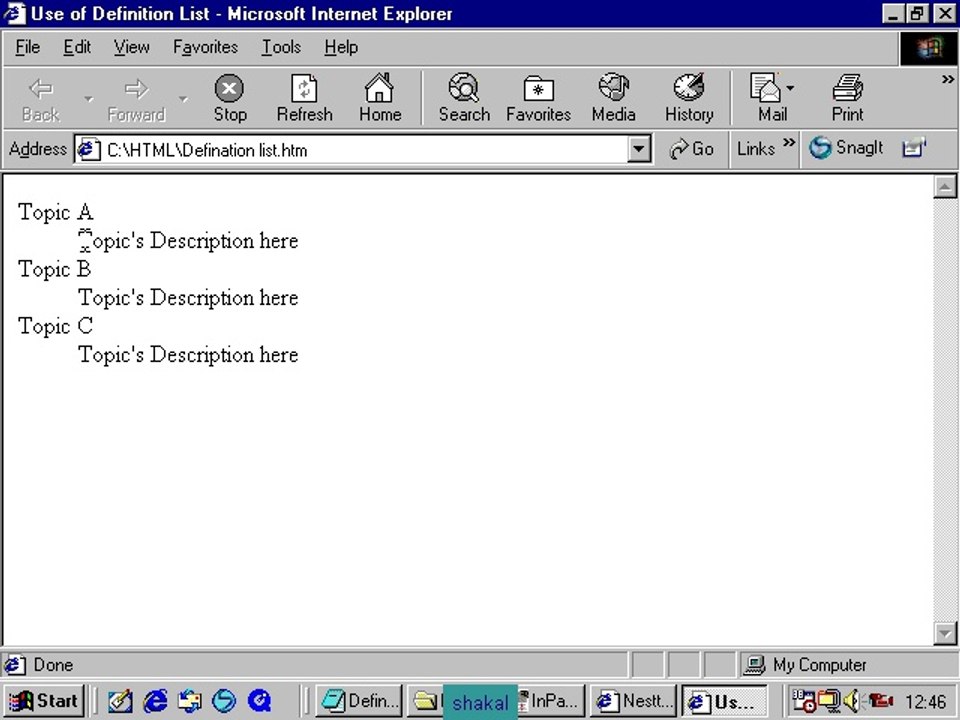Open the Forward history dropdown arrow
Screen dimensions: 960x720
point(183,99)
